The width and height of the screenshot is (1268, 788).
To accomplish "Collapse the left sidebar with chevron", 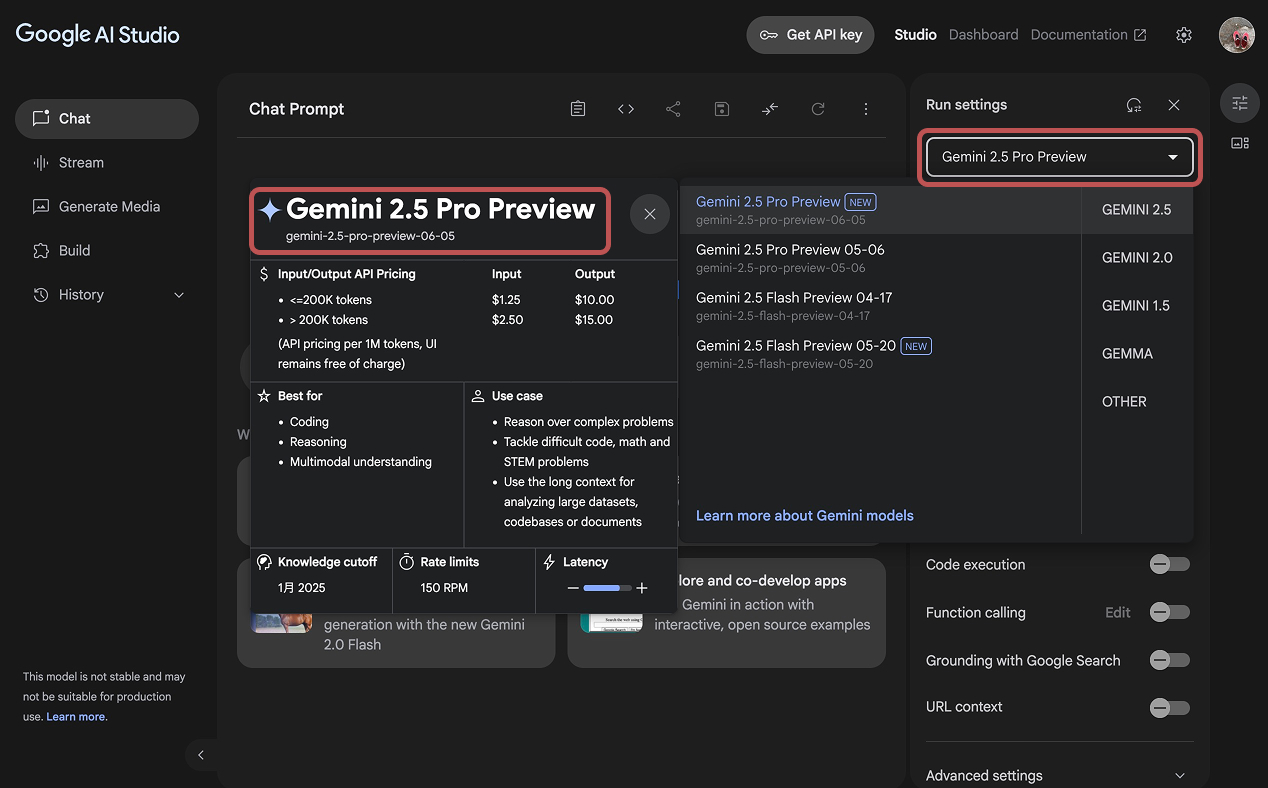I will (201, 755).
